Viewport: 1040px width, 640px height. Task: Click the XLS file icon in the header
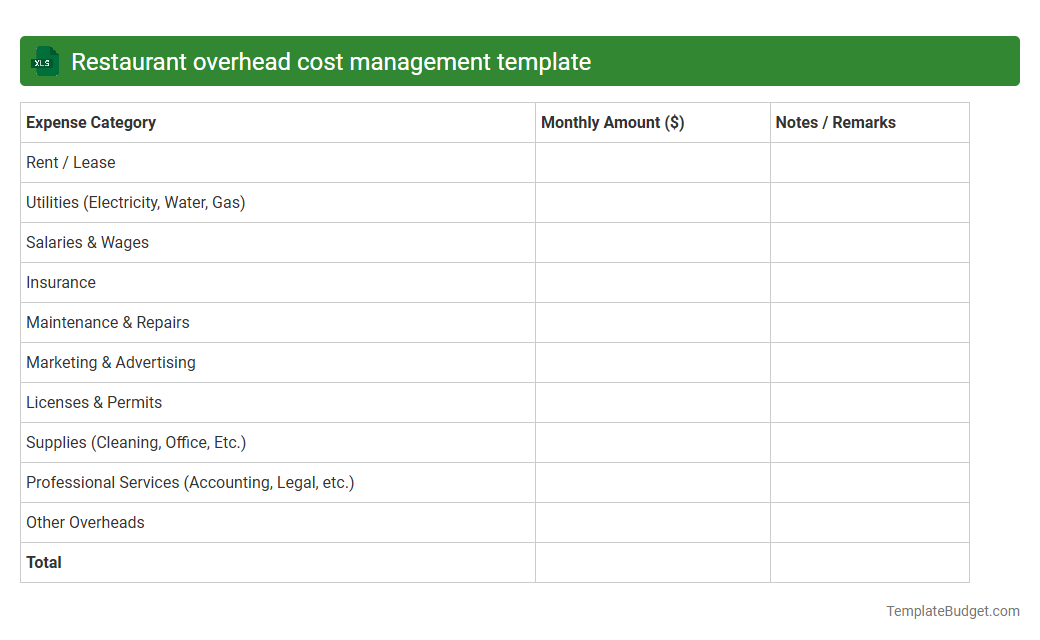point(44,61)
